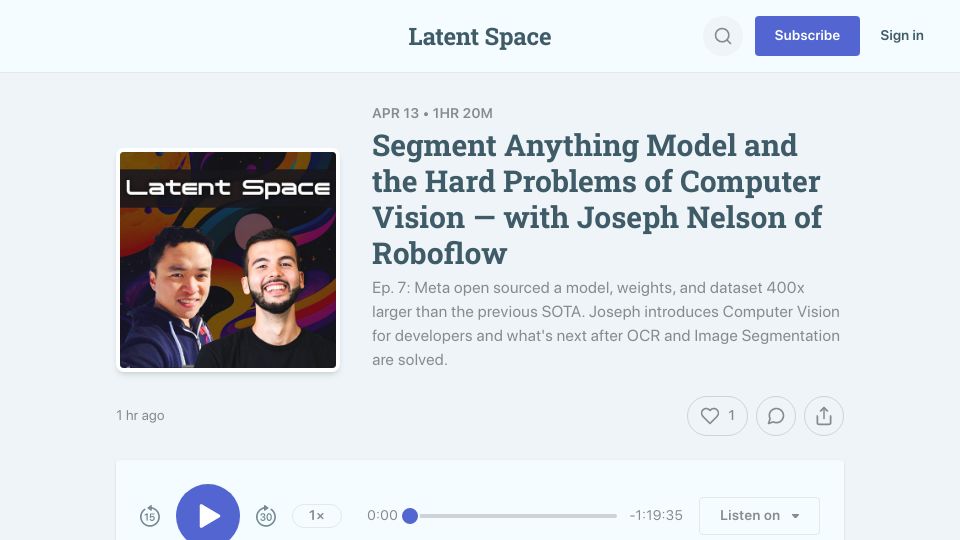Click the remaining time -1:19:35
The height and width of the screenshot is (540, 960).
pyautogui.click(x=656, y=516)
